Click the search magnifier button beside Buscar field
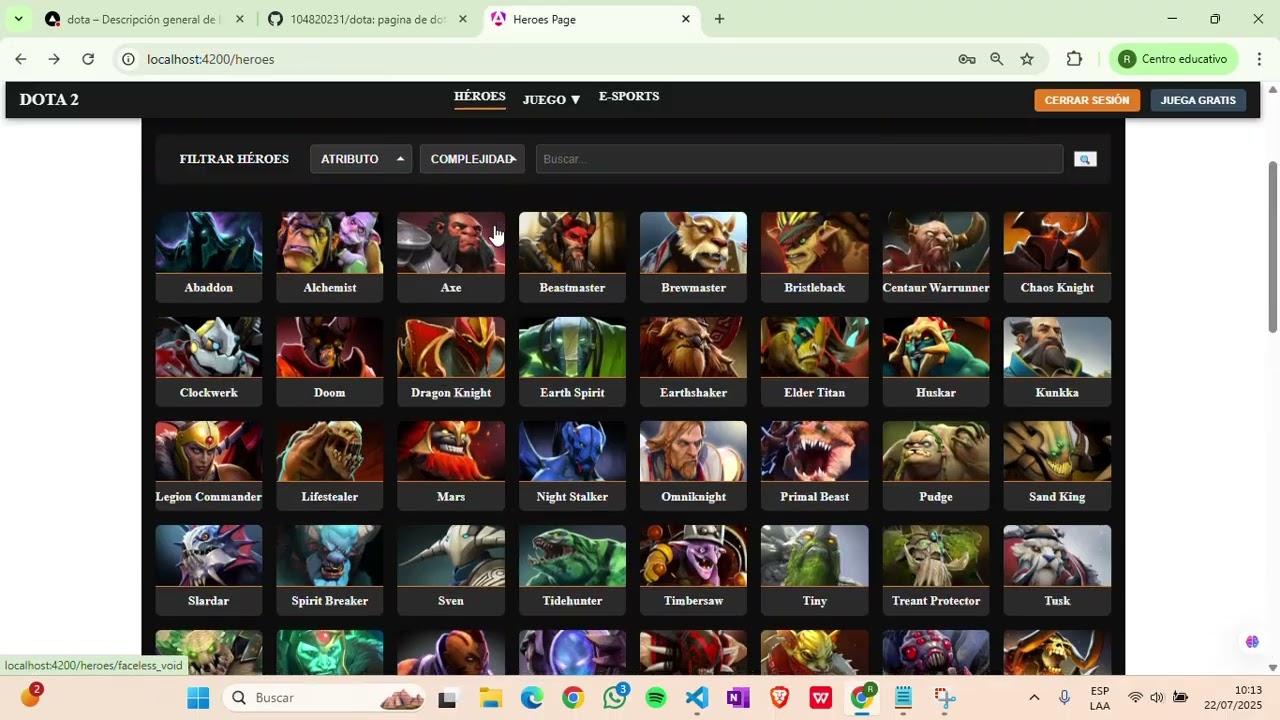 pyautogui.click(x=1085, y=159)
